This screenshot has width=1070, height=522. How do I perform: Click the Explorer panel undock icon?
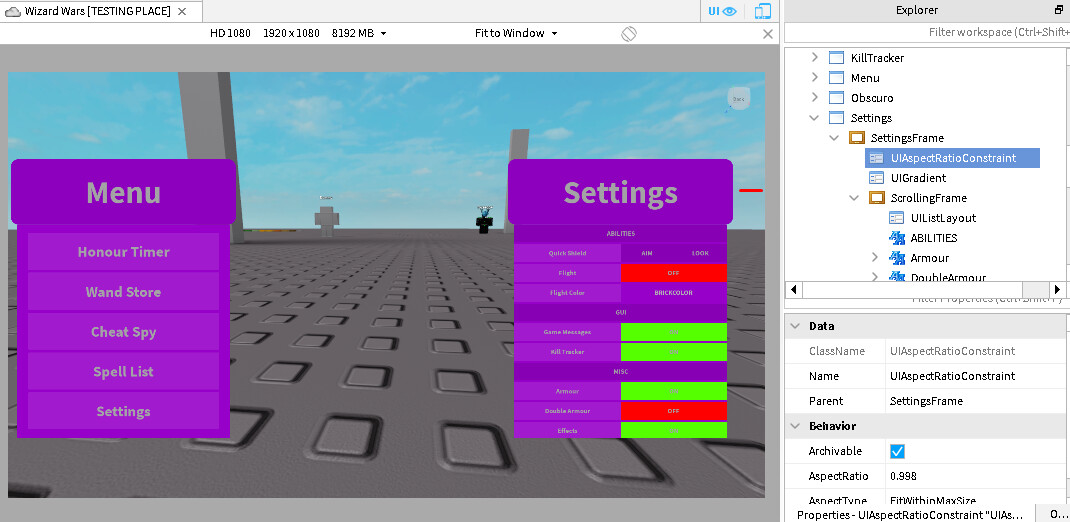click(x=1058, y=10)
